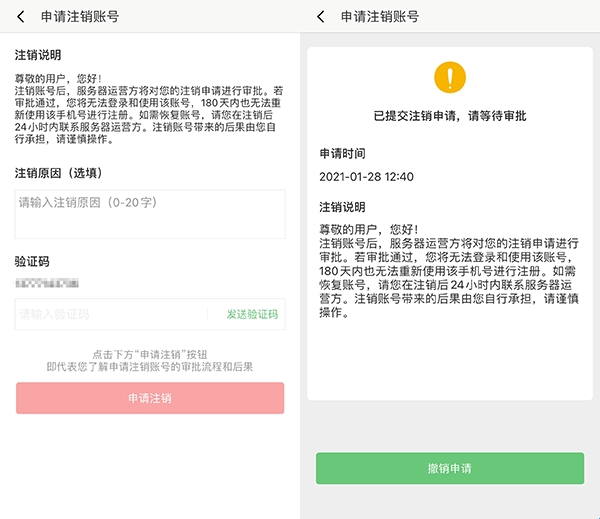The height and width of the screenshot is (519, 600).
Task: Tap the 点击下方"申请注销"按钮 hint text
Action: [x=150, y=354]
